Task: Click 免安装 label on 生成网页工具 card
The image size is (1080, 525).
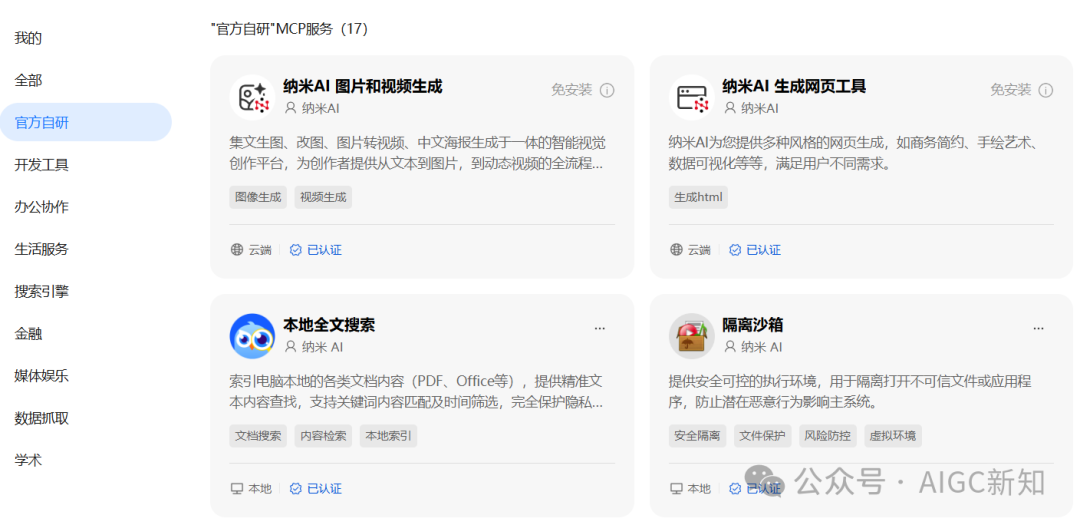Action: coord(1011,90)
